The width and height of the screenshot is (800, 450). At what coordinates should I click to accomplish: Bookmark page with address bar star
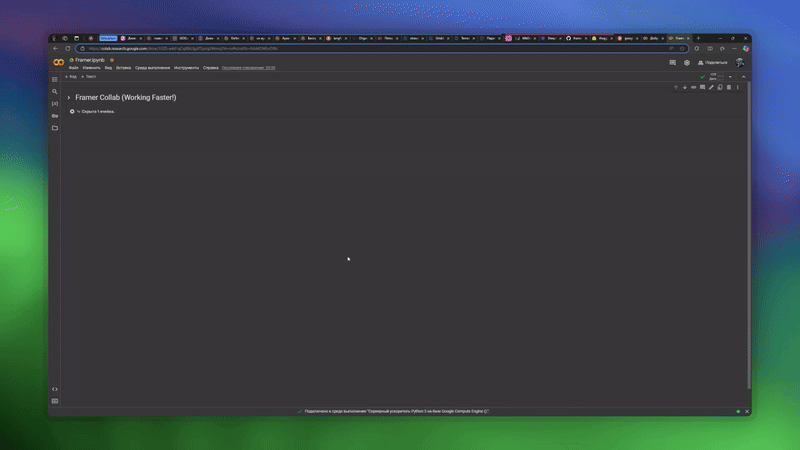click(x=682, y=48)
